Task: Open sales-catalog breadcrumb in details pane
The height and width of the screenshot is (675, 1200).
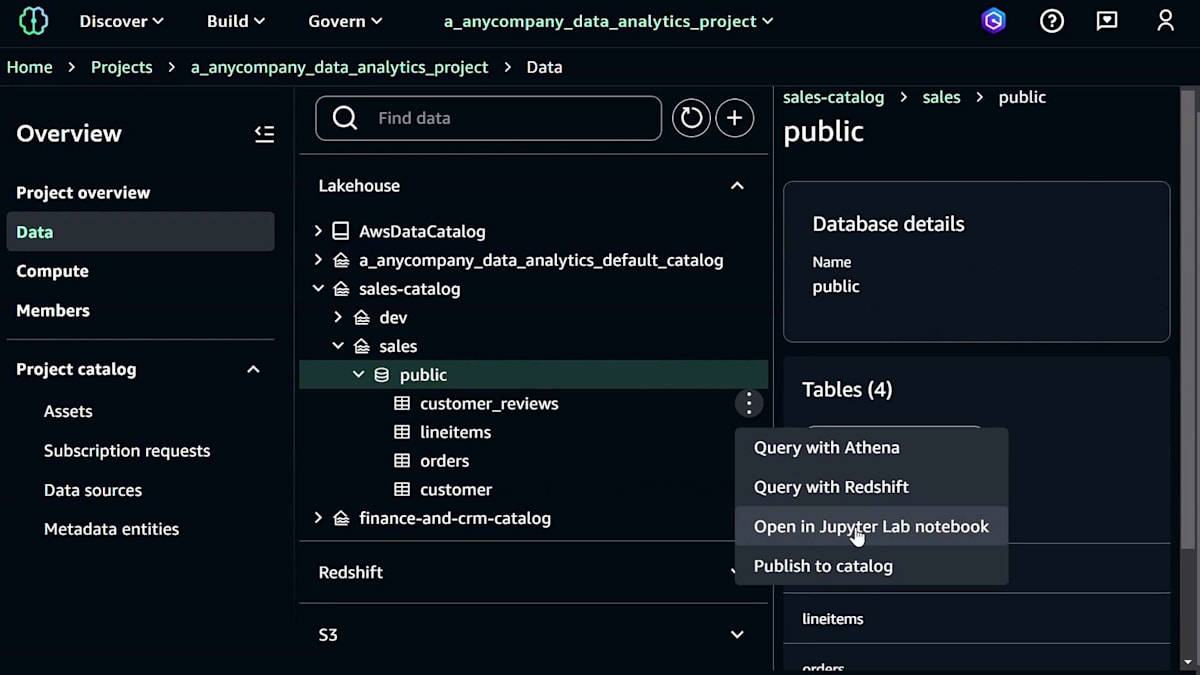Action: (x=833, y=97)
